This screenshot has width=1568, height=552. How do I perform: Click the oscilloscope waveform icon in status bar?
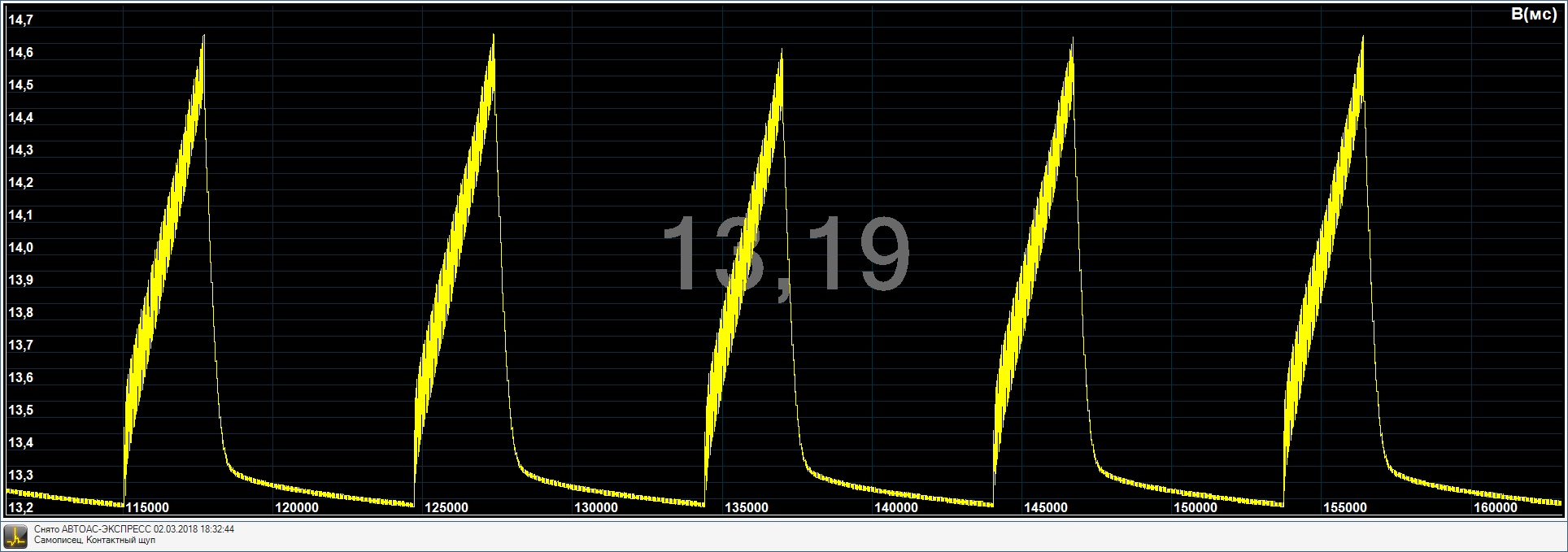click(15, 536)
